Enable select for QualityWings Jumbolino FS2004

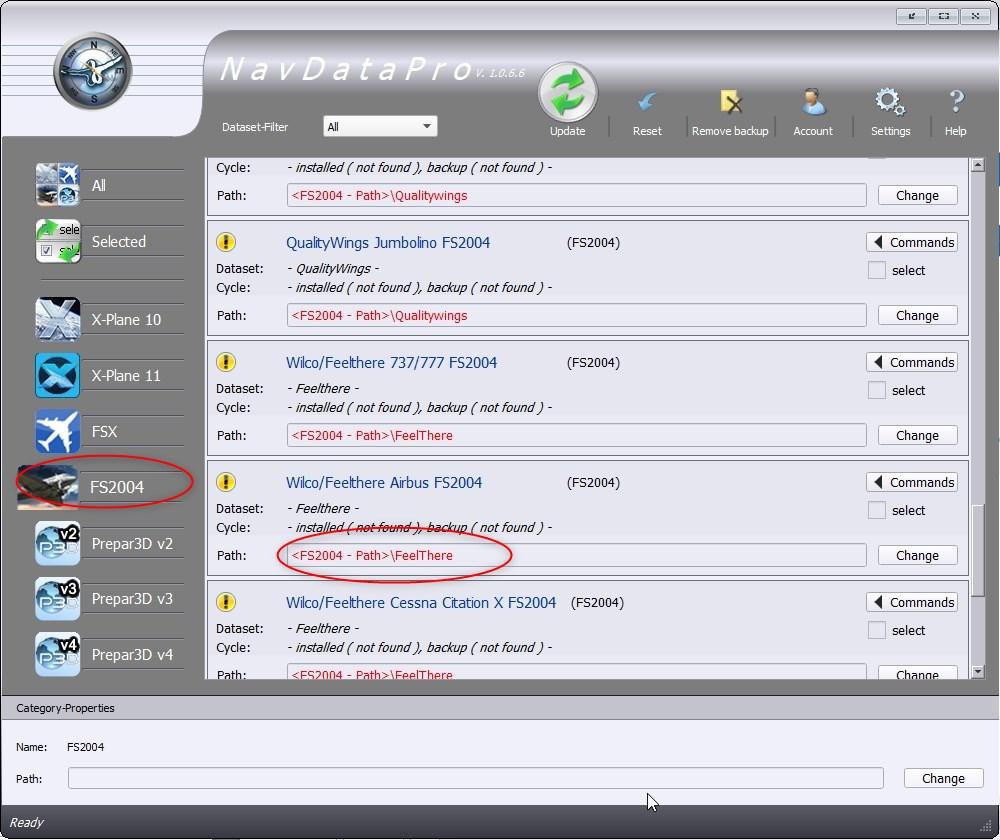point(877,270)
